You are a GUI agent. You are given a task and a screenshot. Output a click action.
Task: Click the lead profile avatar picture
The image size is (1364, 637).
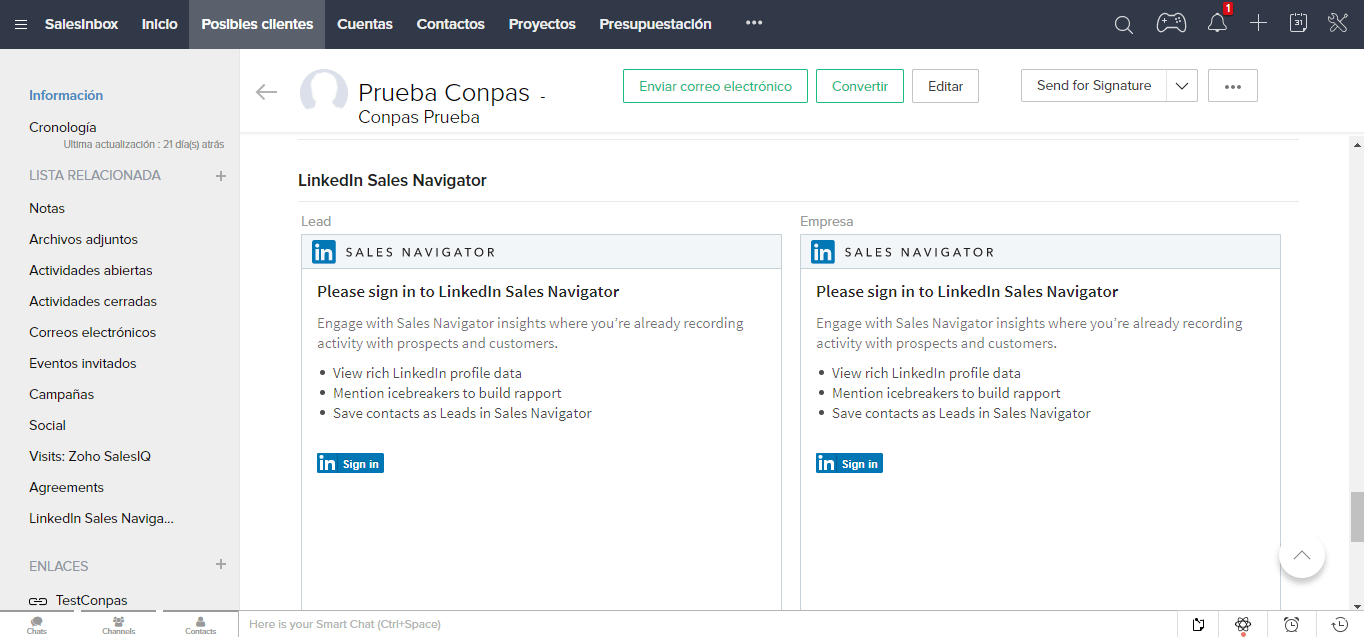click(324, 94)
